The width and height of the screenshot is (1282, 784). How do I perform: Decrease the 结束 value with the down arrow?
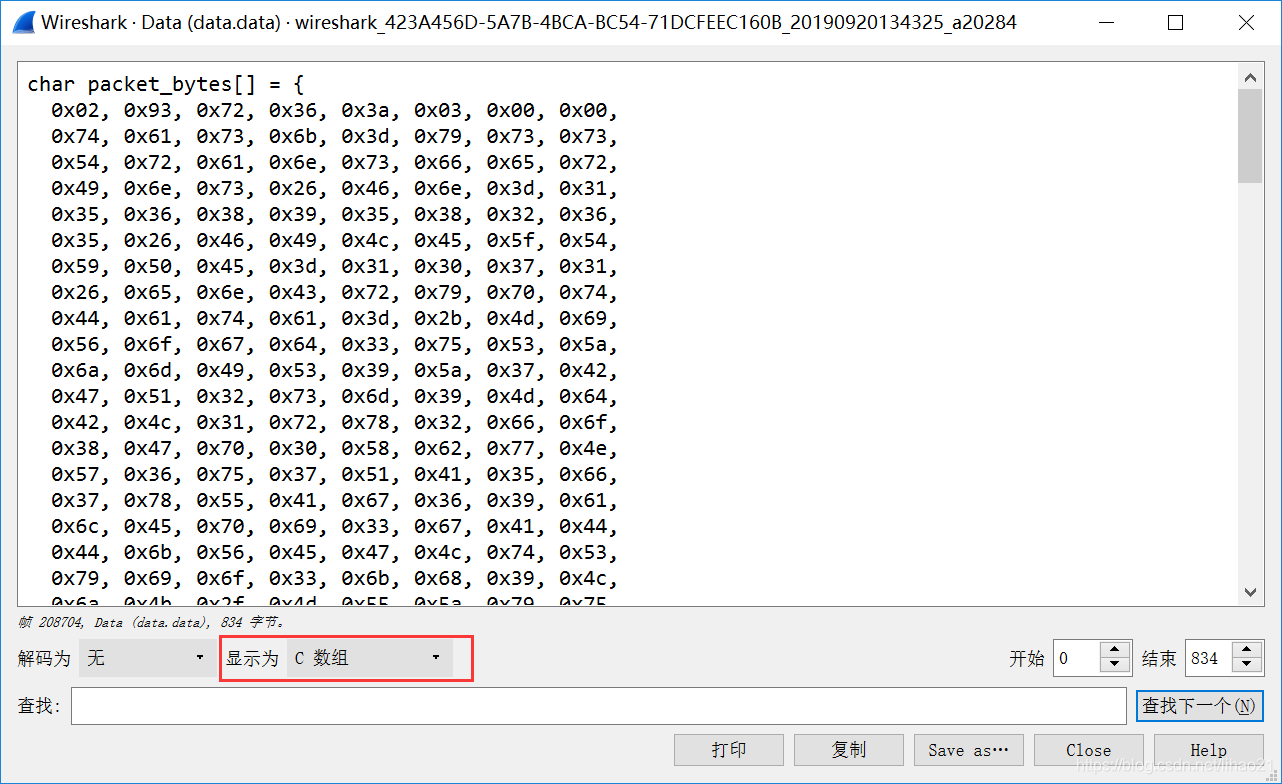click(1246, 665)
